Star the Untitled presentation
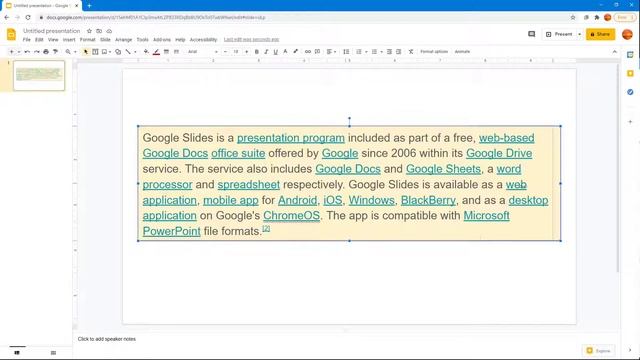 pos(89,31)
